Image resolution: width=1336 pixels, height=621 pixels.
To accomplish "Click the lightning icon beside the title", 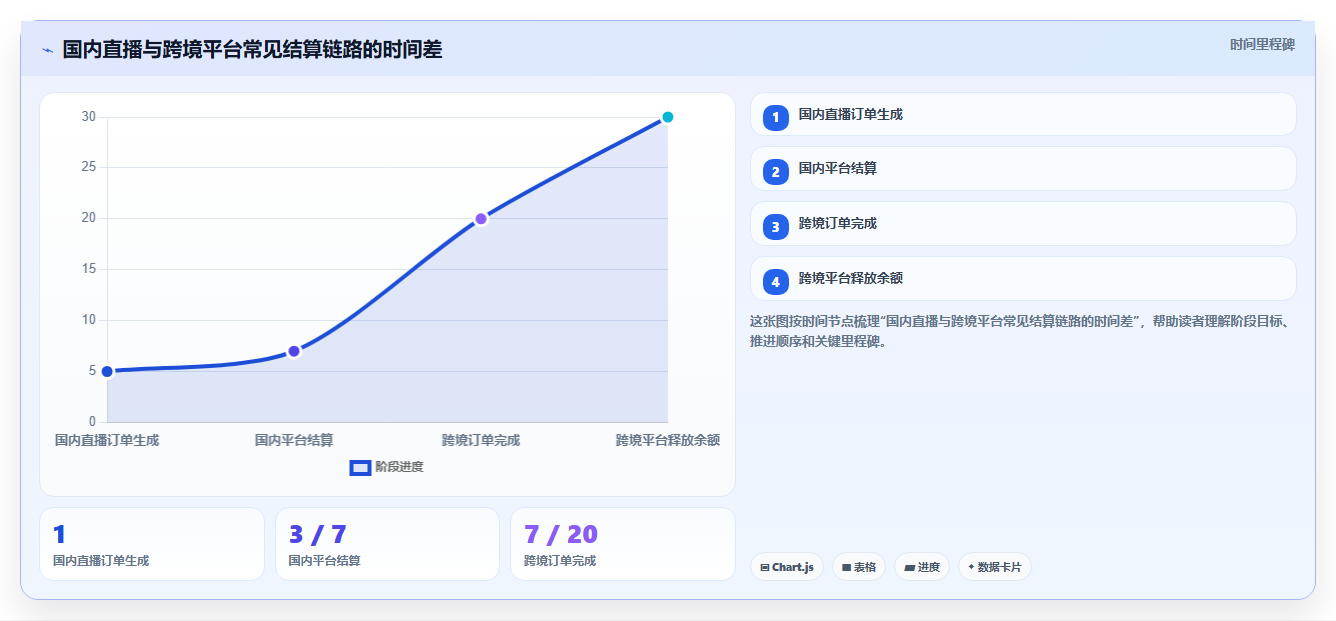I will pyautogui.click(x=47, y=50).
